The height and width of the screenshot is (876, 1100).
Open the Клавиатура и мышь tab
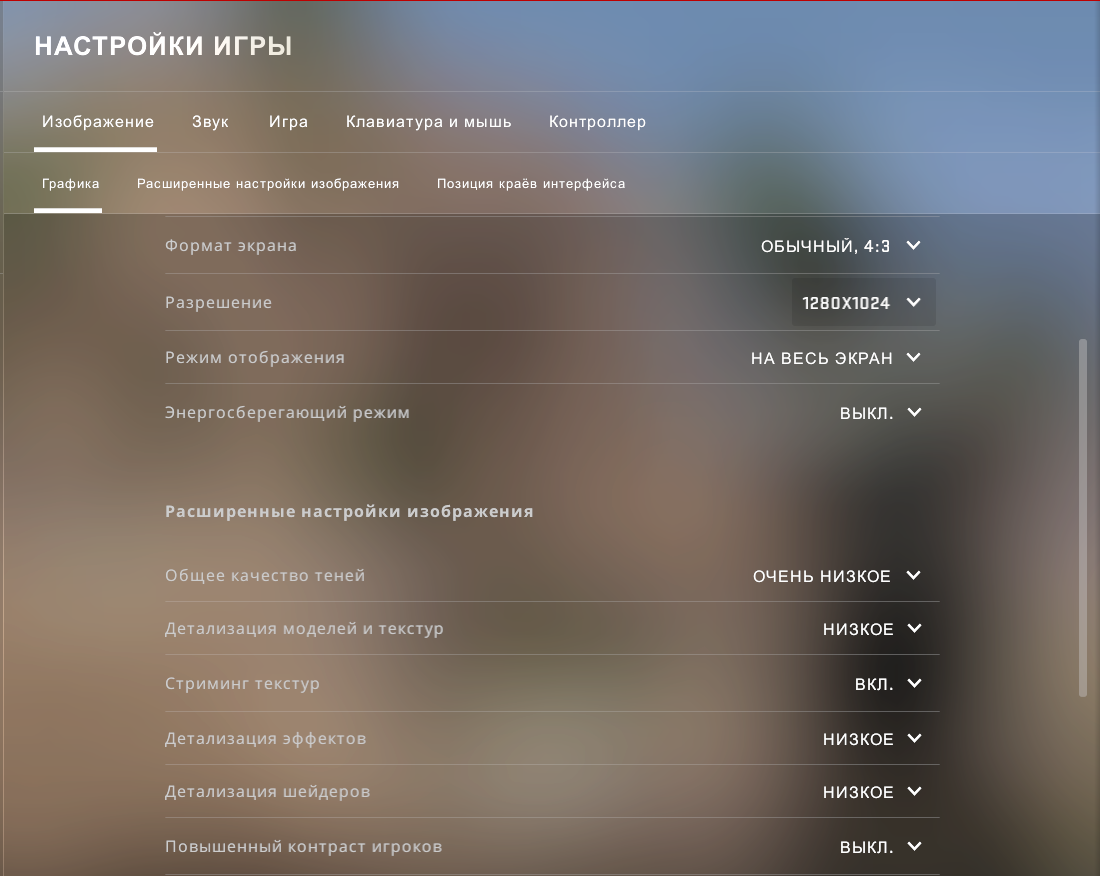[429, 122]
